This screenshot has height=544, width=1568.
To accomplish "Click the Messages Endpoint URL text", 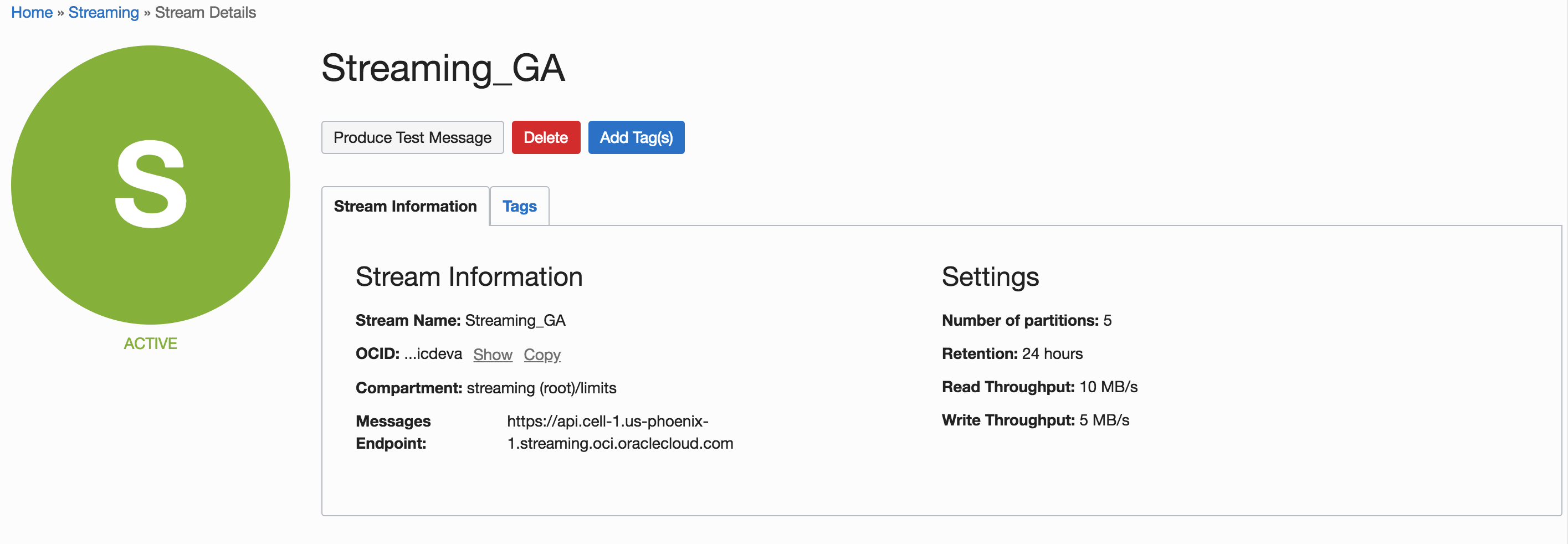I will tap(619, 432).
